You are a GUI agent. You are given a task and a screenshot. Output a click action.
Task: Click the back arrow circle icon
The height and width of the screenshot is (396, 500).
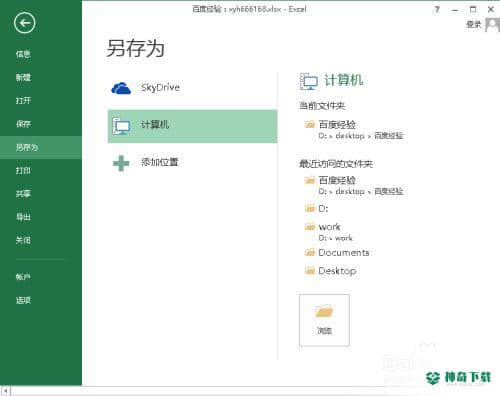click(x=24, y=23)
